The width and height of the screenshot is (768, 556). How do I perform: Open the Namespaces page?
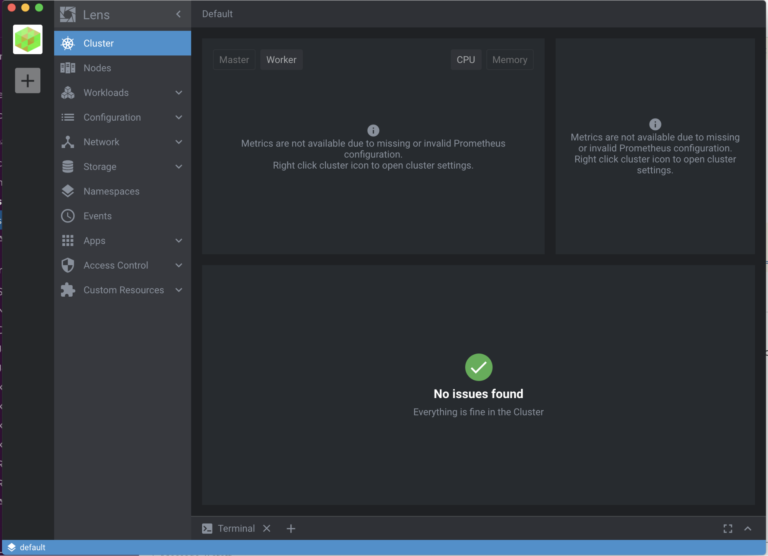pyautogui.click(x=111, y=191)
